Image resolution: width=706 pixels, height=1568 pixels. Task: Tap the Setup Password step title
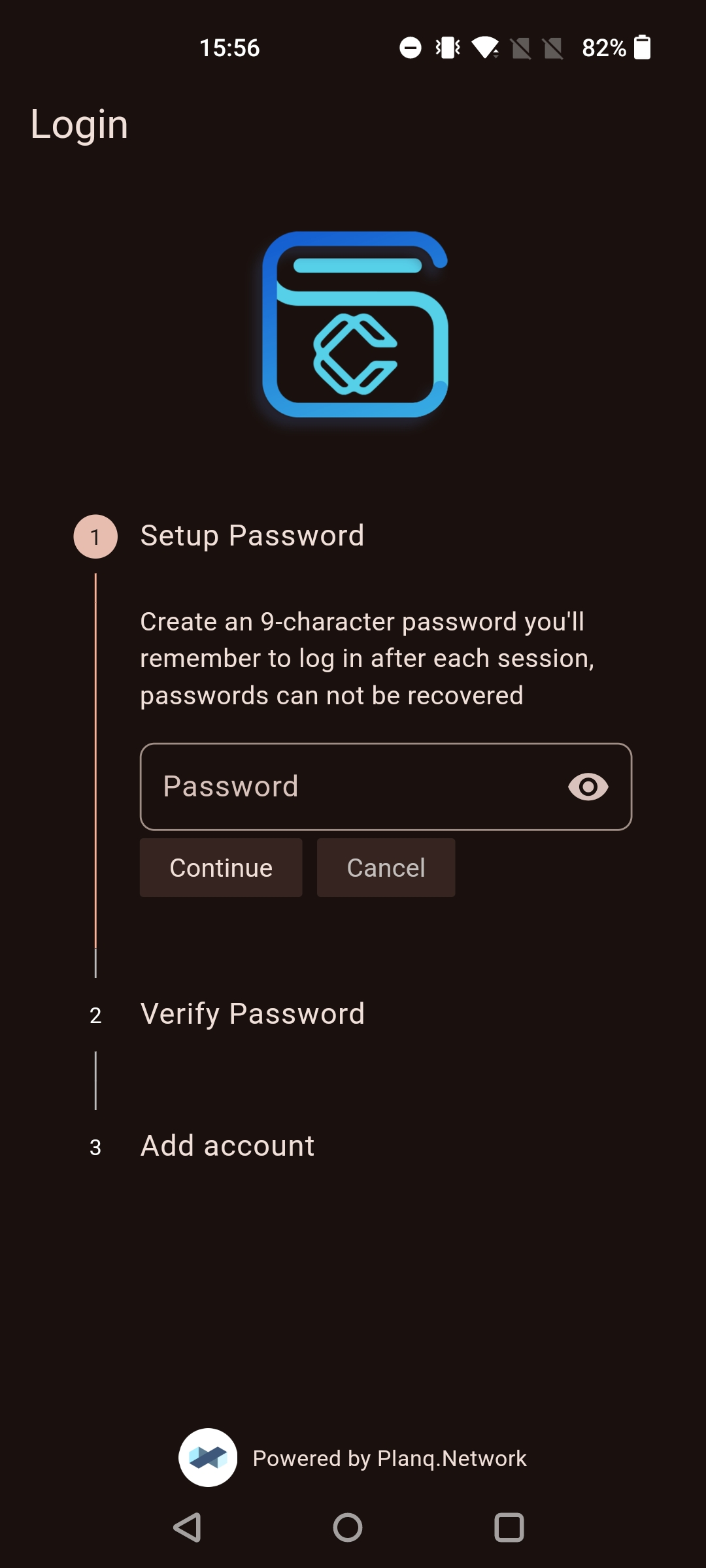252,536
